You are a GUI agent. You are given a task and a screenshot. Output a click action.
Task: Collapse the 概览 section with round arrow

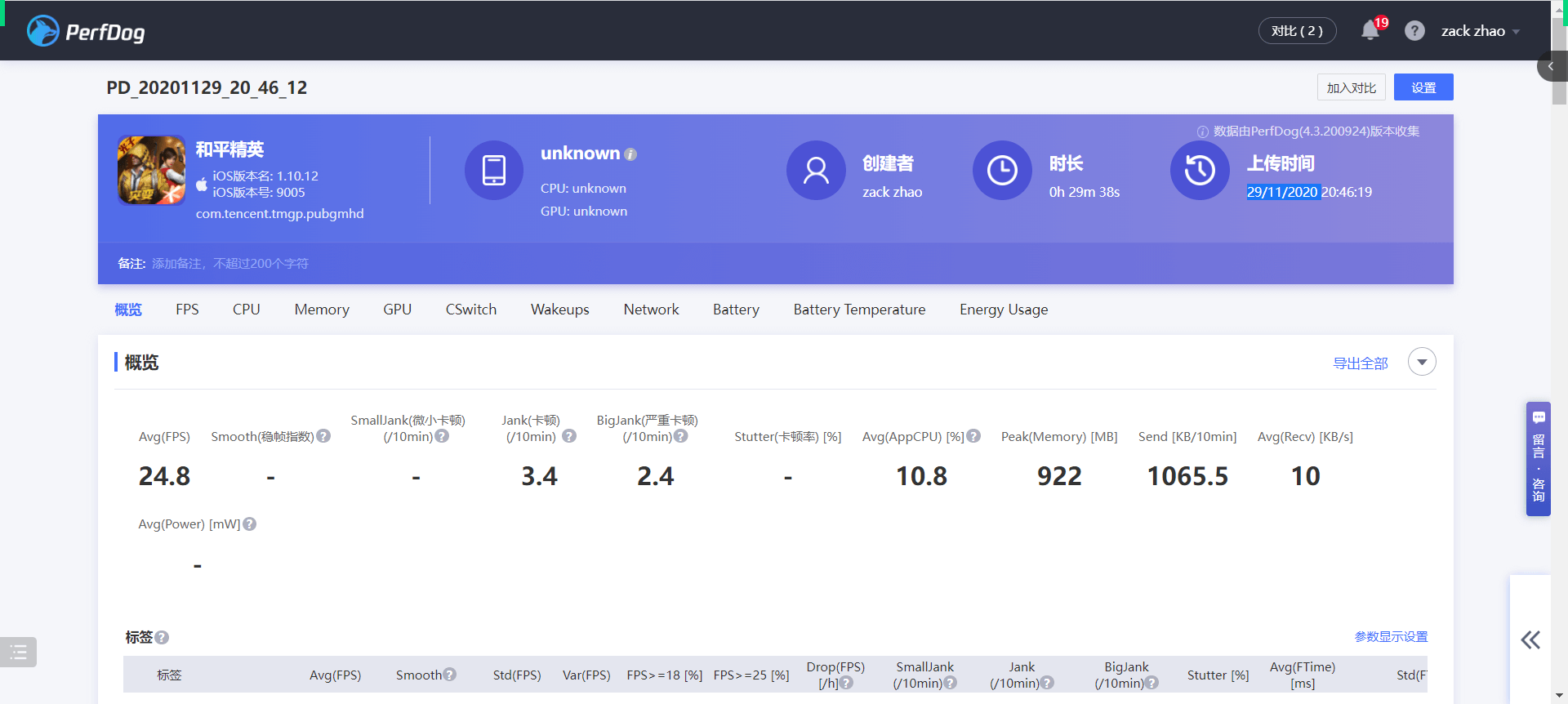(1422, 362)
